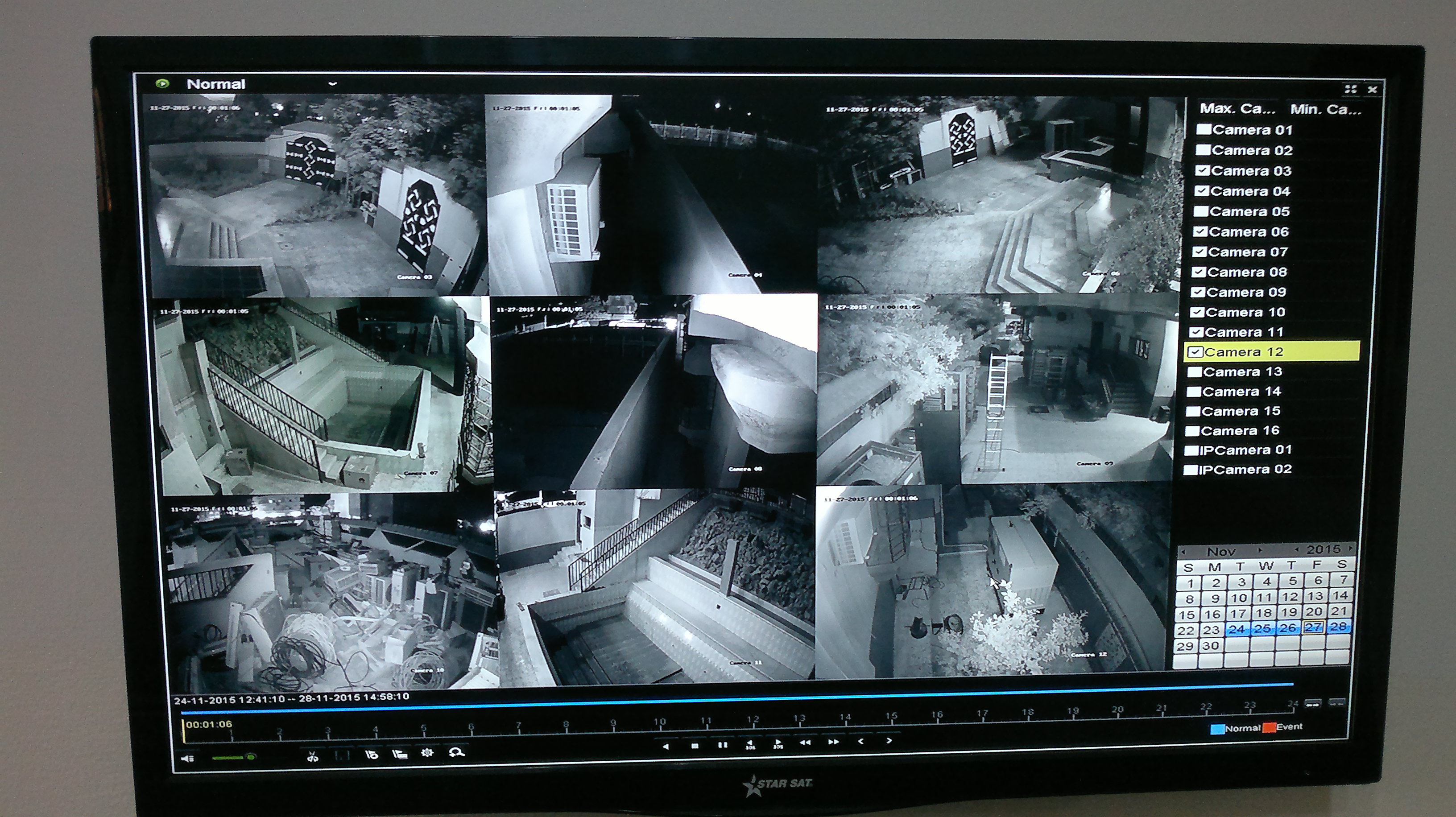The image size is (1456, 817).
Task: Click the rewind icon
Action: point(805,743)
